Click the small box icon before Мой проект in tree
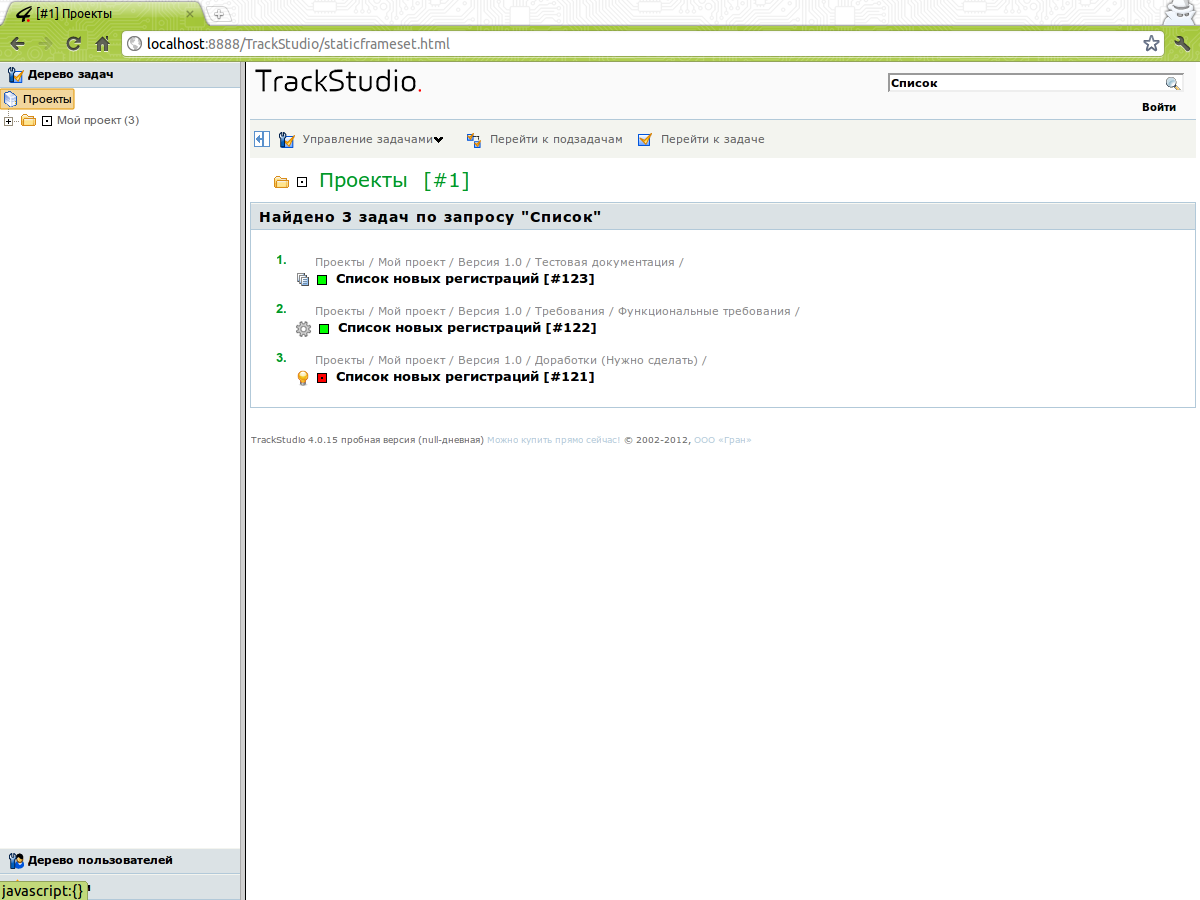The height and width of the screenshot is (900, 1200). (46, 121)
